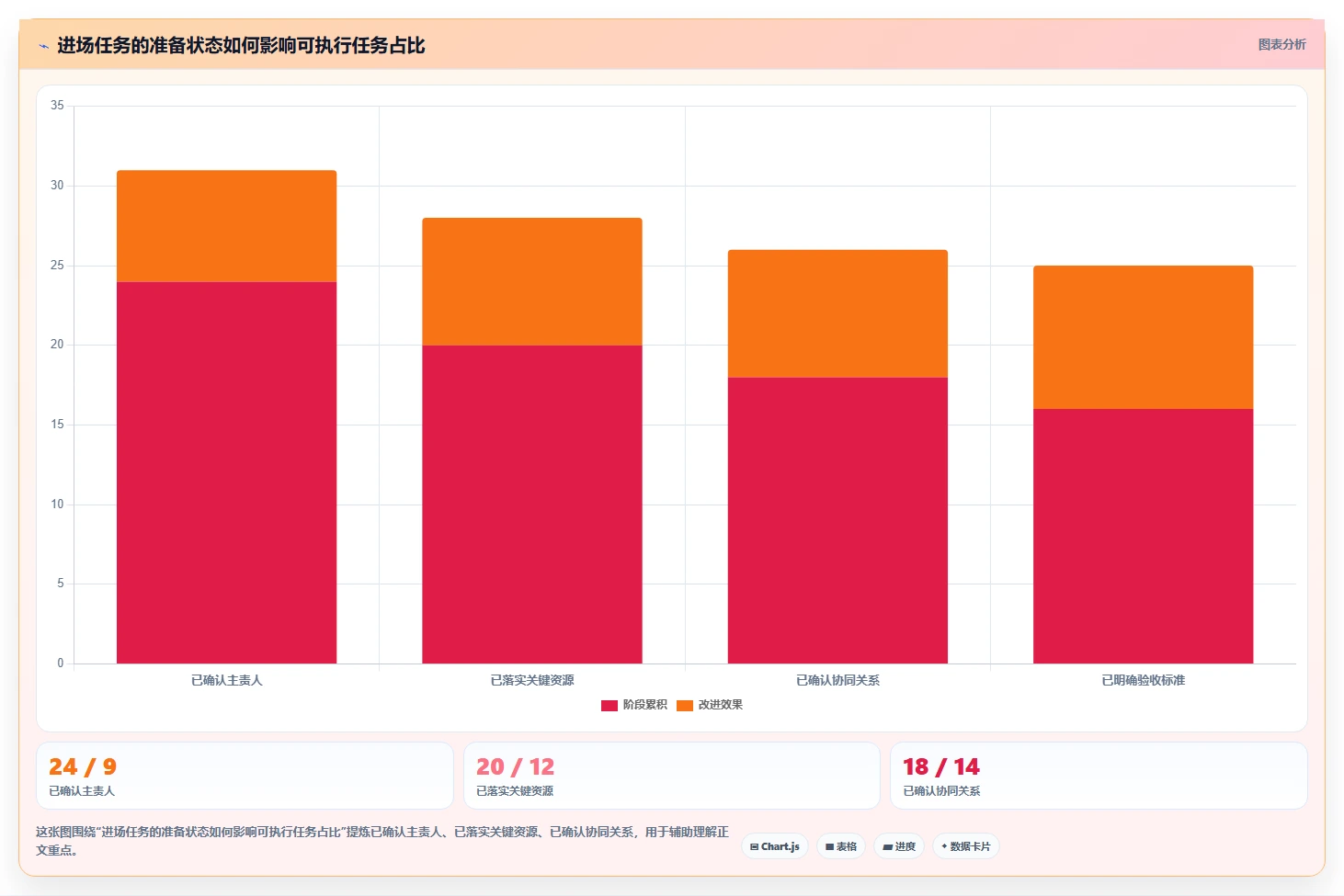Click the red bar segment for 已落实关键资源
This screenshot has height=896, width=1344.
[x=532, y=505]
